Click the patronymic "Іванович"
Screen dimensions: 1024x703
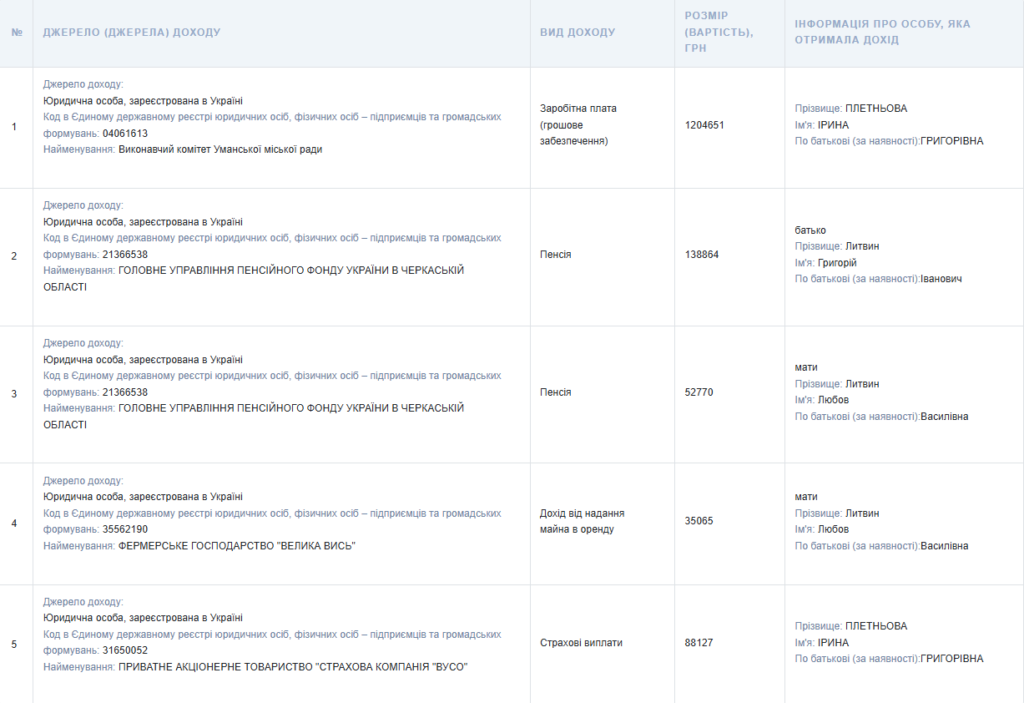click(x=941, y=279)
